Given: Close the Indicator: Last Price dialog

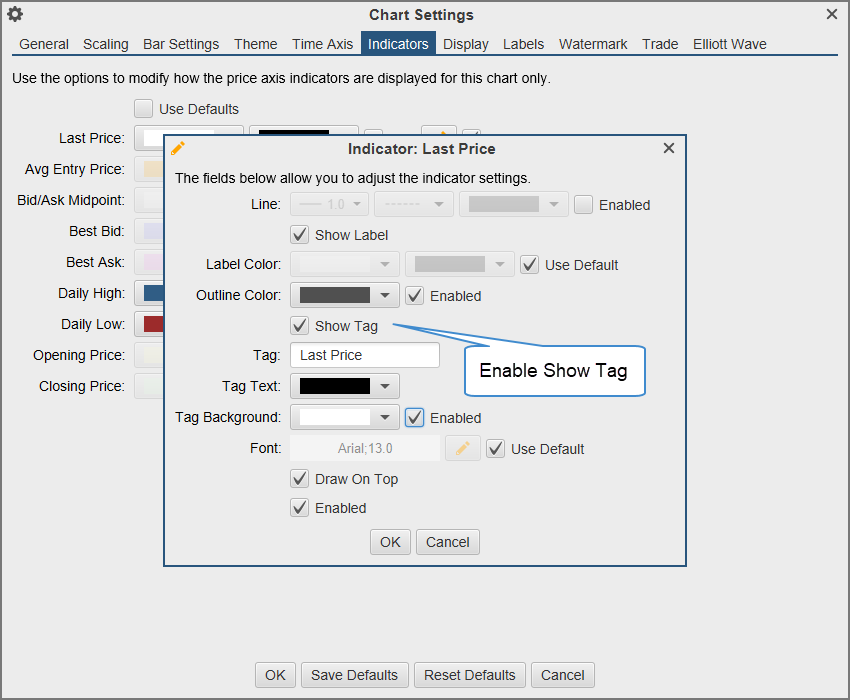Looking at the screenshot, I should (x=669, y=148).
